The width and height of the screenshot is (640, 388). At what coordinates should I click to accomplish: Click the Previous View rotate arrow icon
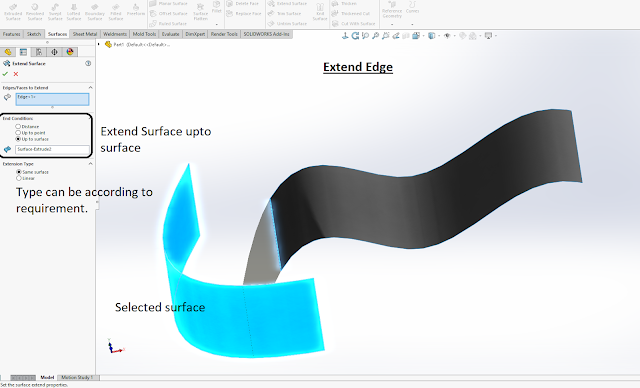[x=355, y=36]
